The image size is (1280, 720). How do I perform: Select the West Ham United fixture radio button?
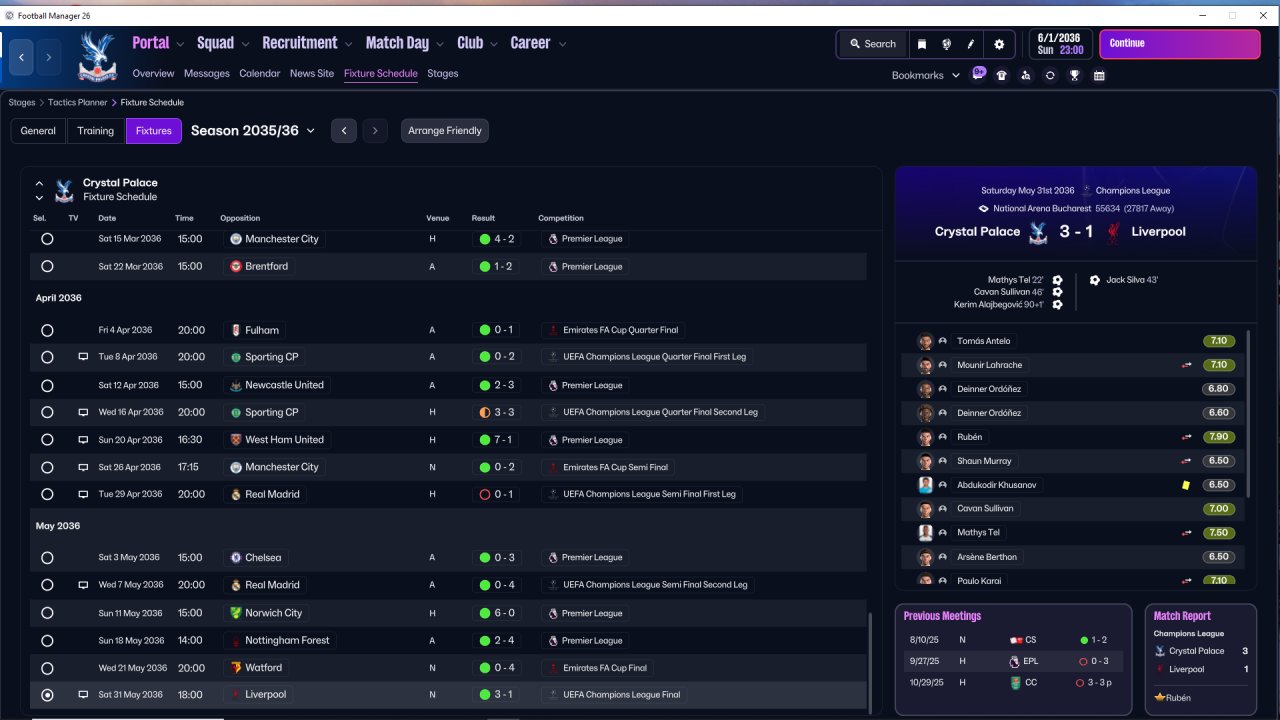tap(47, 440)
